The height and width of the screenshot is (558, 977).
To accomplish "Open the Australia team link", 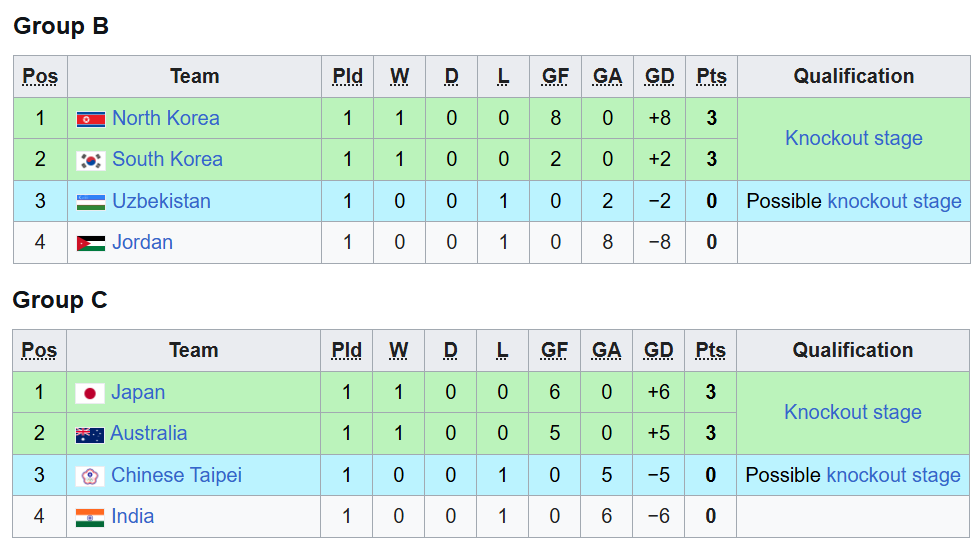I will (x=148, y=433).
